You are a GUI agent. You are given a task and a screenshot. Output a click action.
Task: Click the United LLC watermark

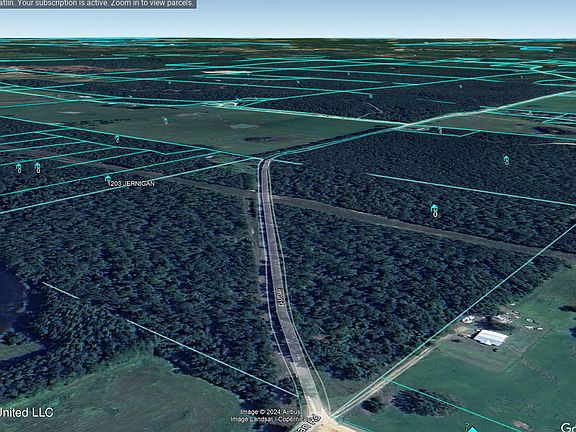tap(26, 412)
